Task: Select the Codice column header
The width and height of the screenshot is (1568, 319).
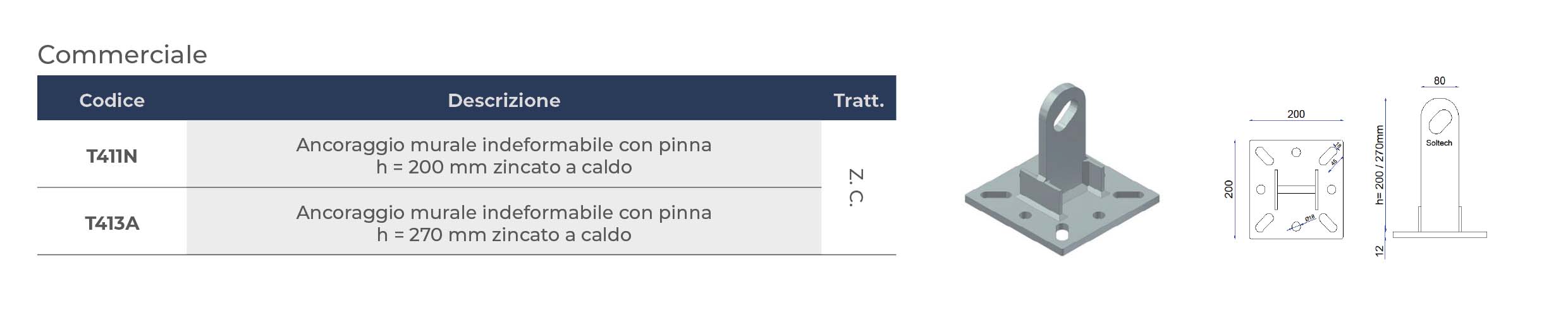Action: 112,100
